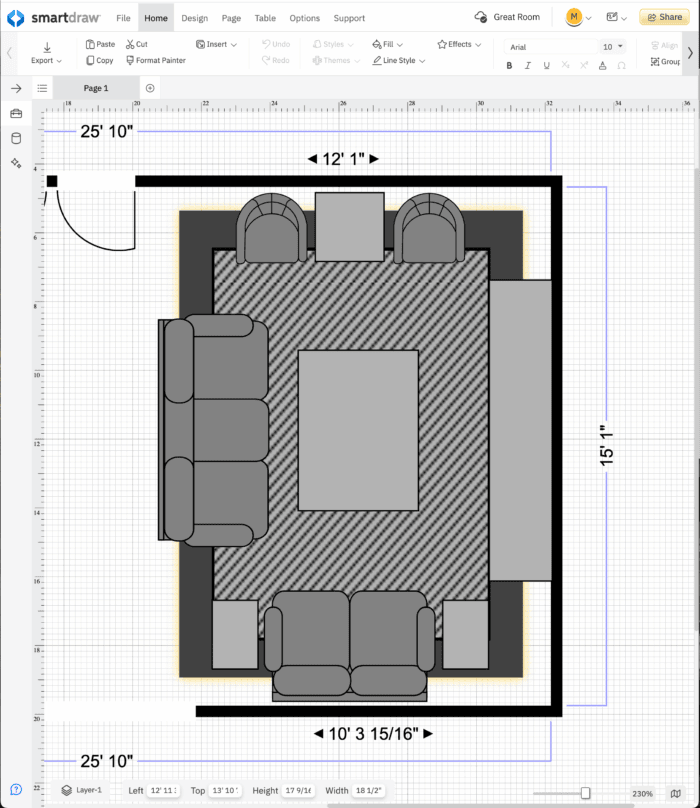Image resolution: width=700 pixels, height=808 pixels.
Task: Click the Undo button
Action: pos(276,44)
